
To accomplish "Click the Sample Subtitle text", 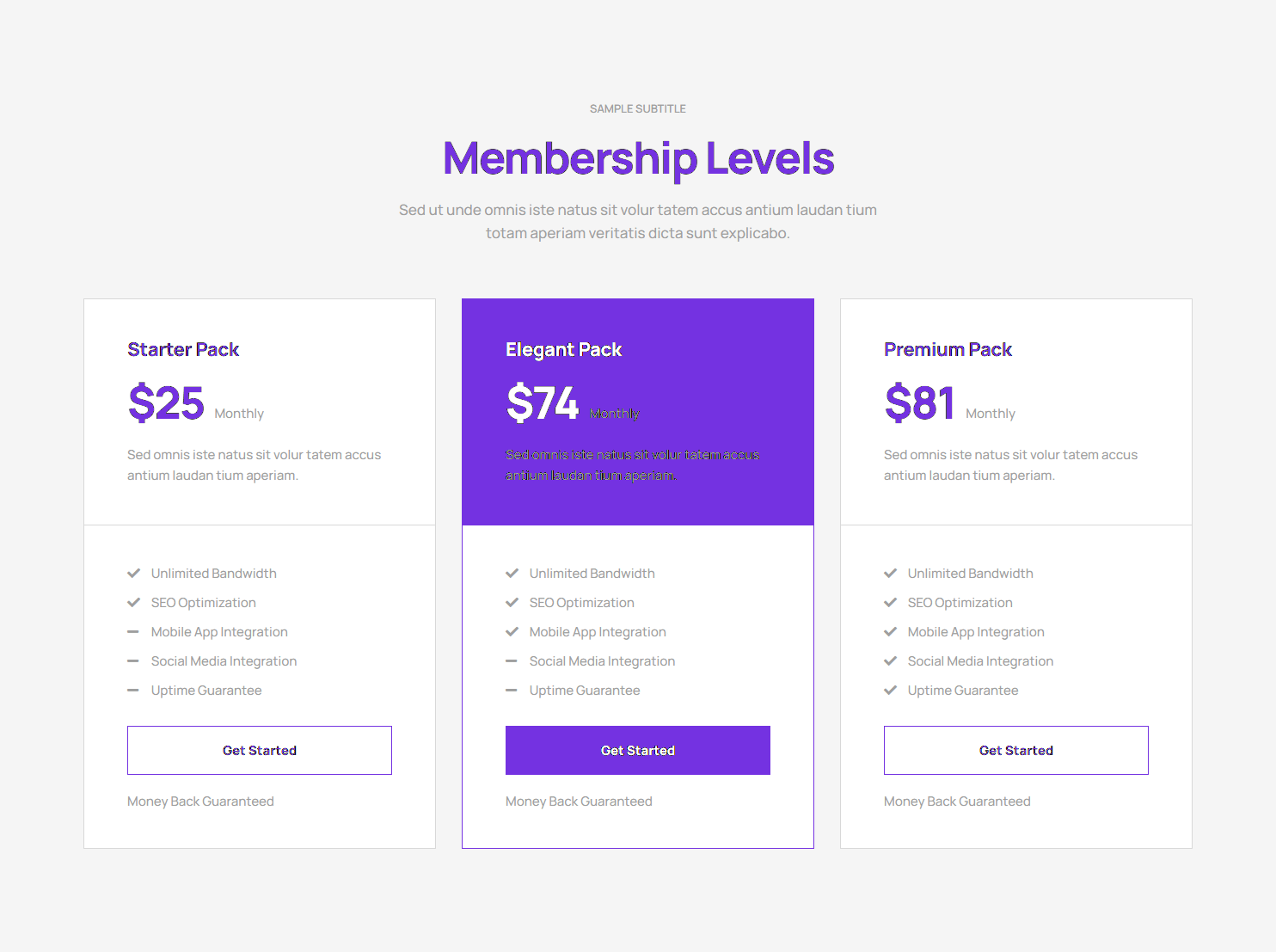I will pos(638,109).
